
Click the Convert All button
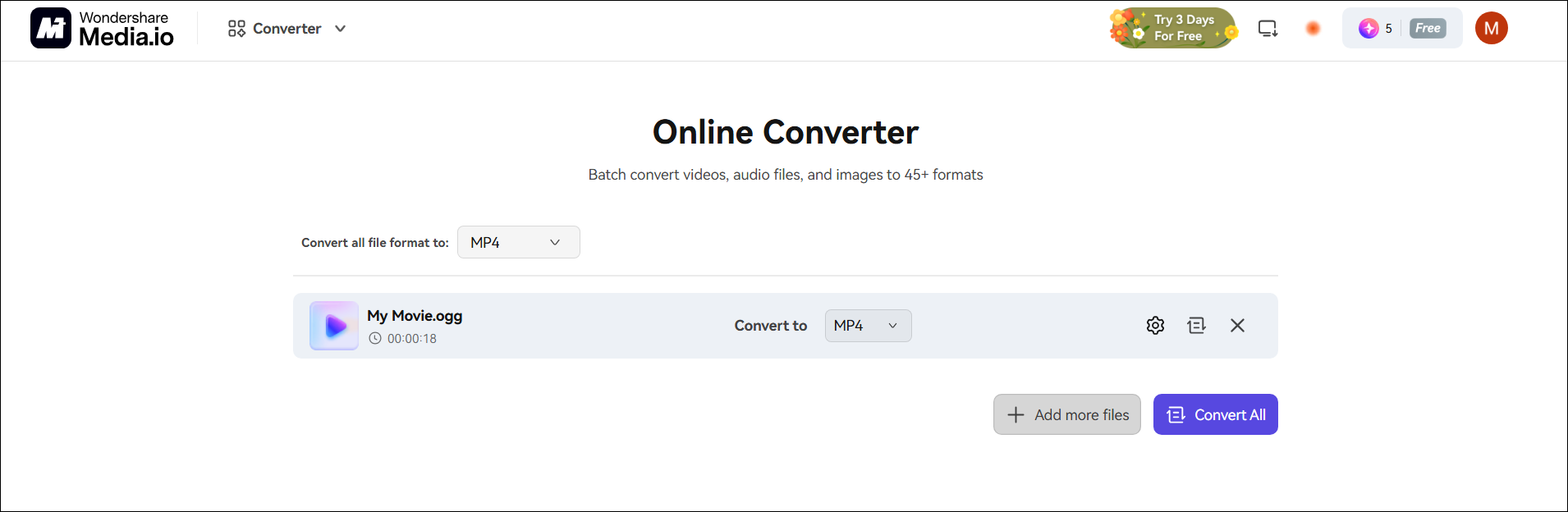(x=1215, y=414)
